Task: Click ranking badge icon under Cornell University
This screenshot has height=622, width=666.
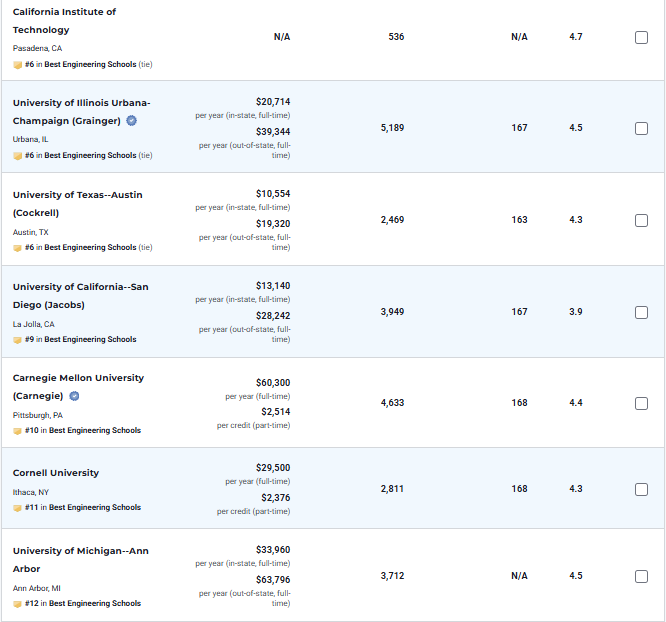Action: (17, 507)
